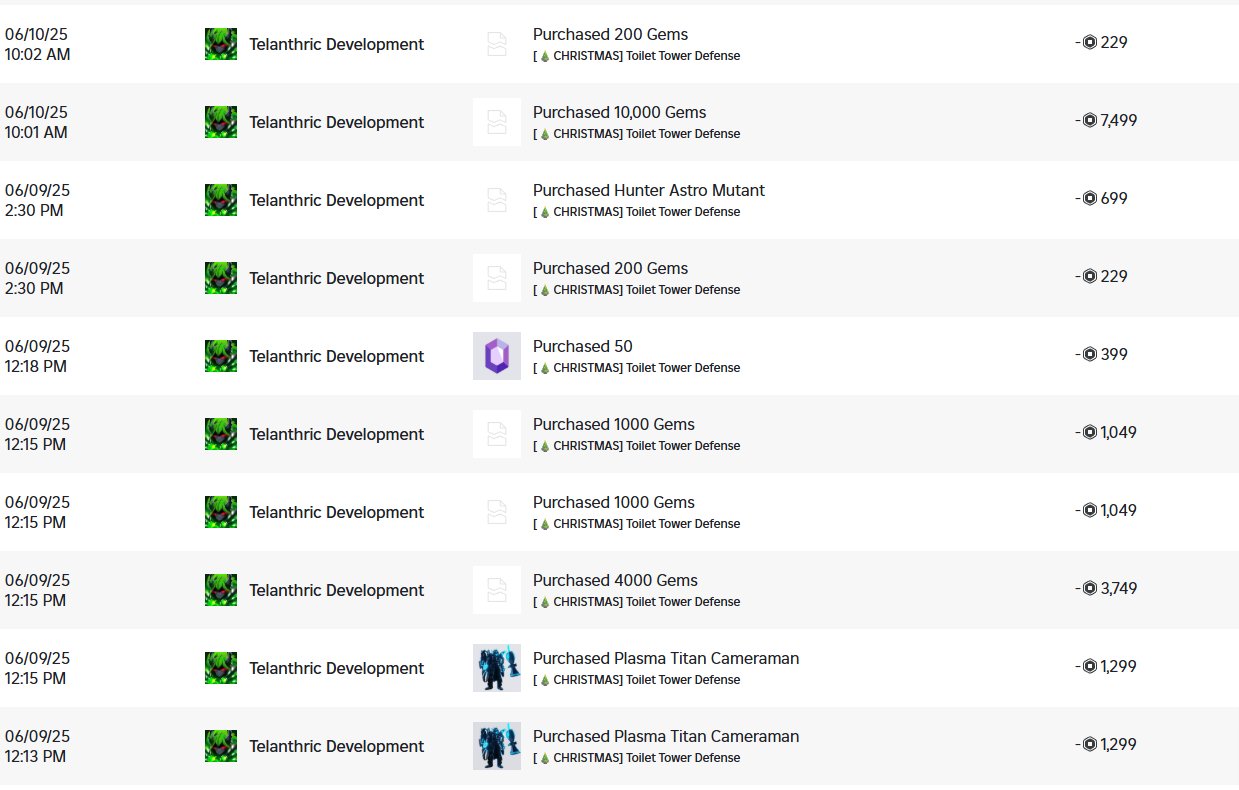Select Purchased 200 Gems in the 2:30 PM row
This screenshot has height=790, width=1239.
point(610,268)
